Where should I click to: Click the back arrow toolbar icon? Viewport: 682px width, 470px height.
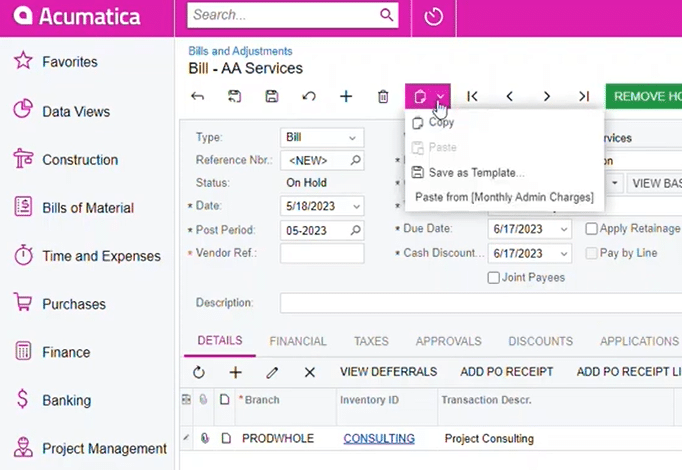[x=197, y=96]
